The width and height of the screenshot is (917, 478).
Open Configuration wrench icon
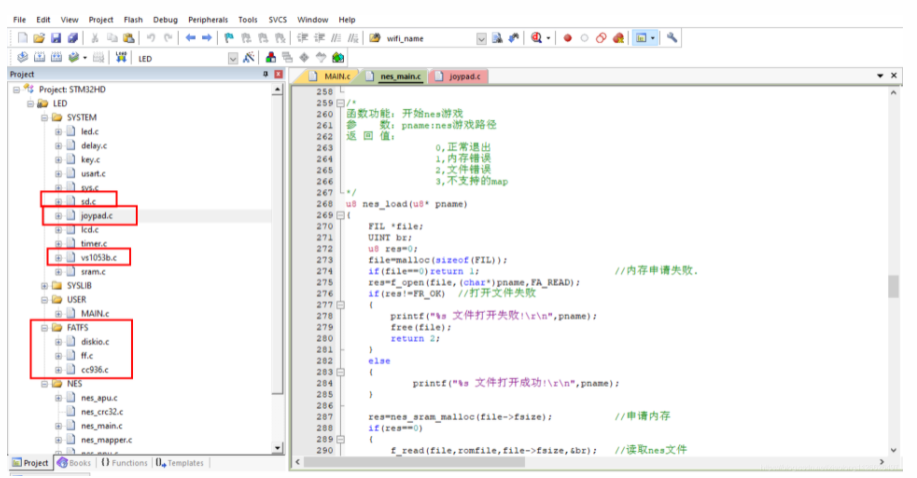pos(672,38)
